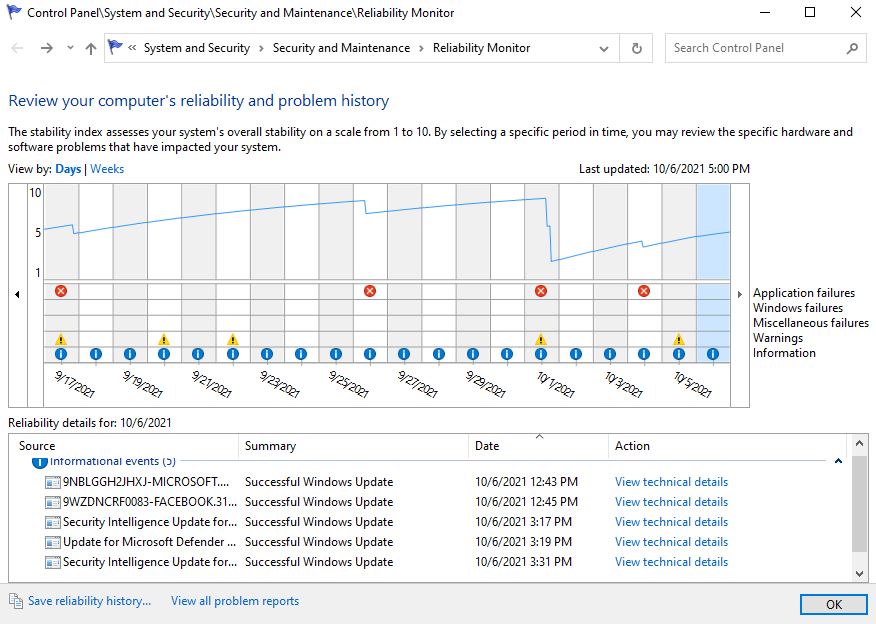Open the recent locations dropdown arrow
This screenshot has height=624, width=876.
70,48
